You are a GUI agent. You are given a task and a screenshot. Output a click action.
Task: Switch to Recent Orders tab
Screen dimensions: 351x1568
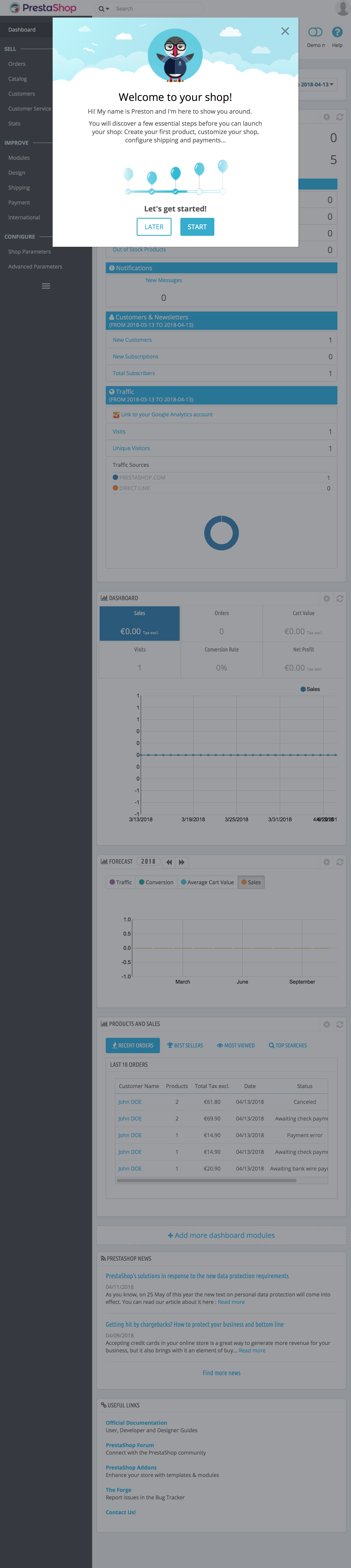(133, 1045)
